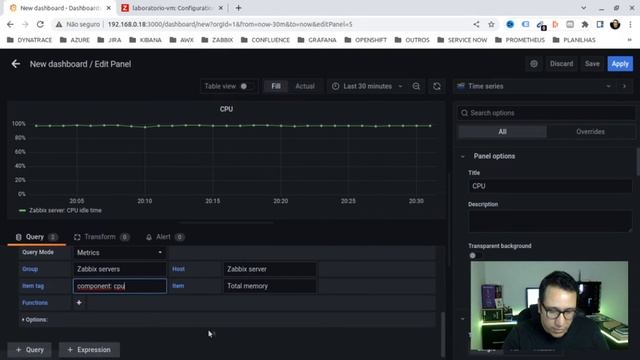Toggle the browser side panel icon

[600, 24]
